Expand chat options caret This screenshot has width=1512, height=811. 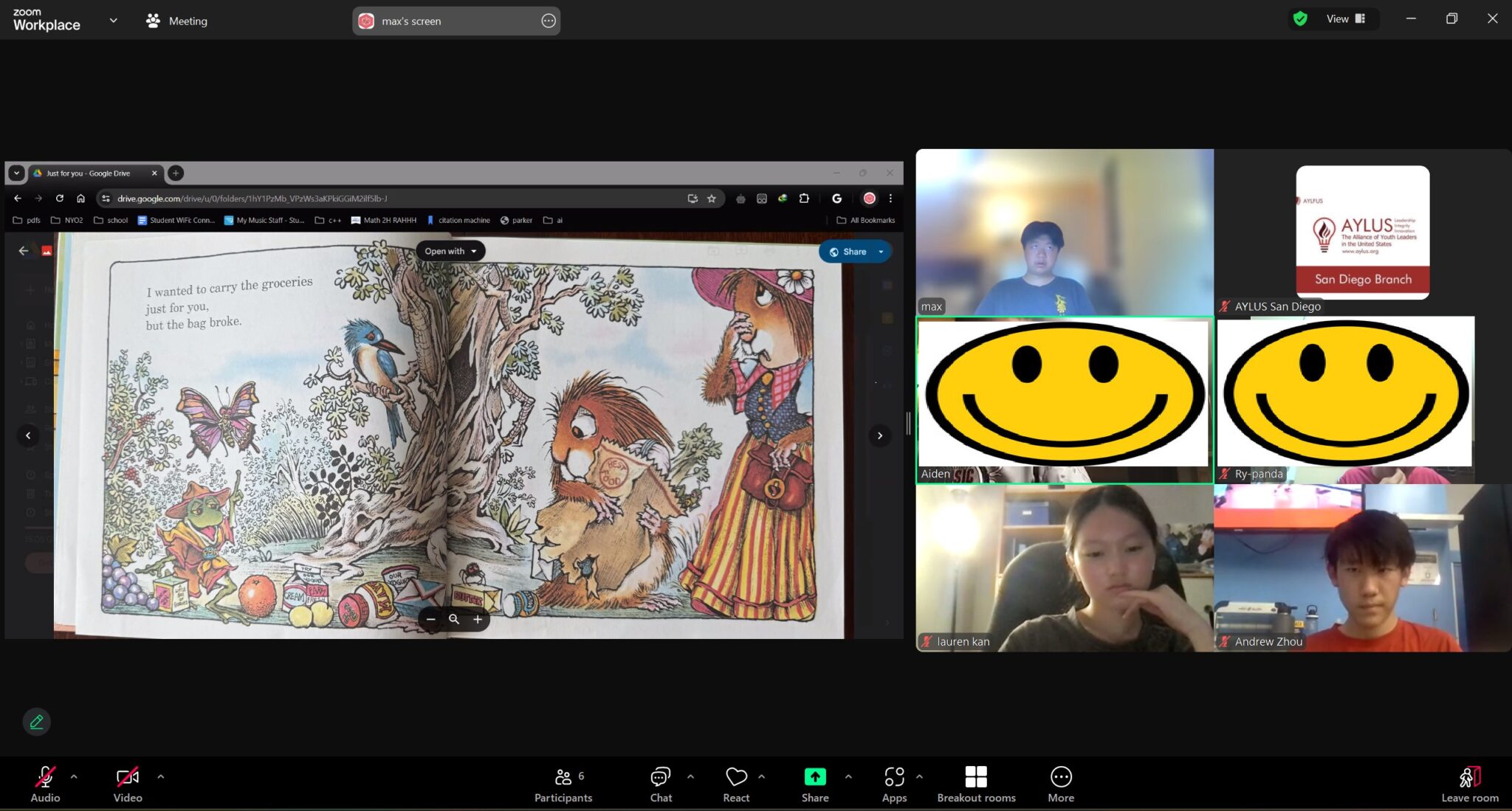tap(691, 776)
